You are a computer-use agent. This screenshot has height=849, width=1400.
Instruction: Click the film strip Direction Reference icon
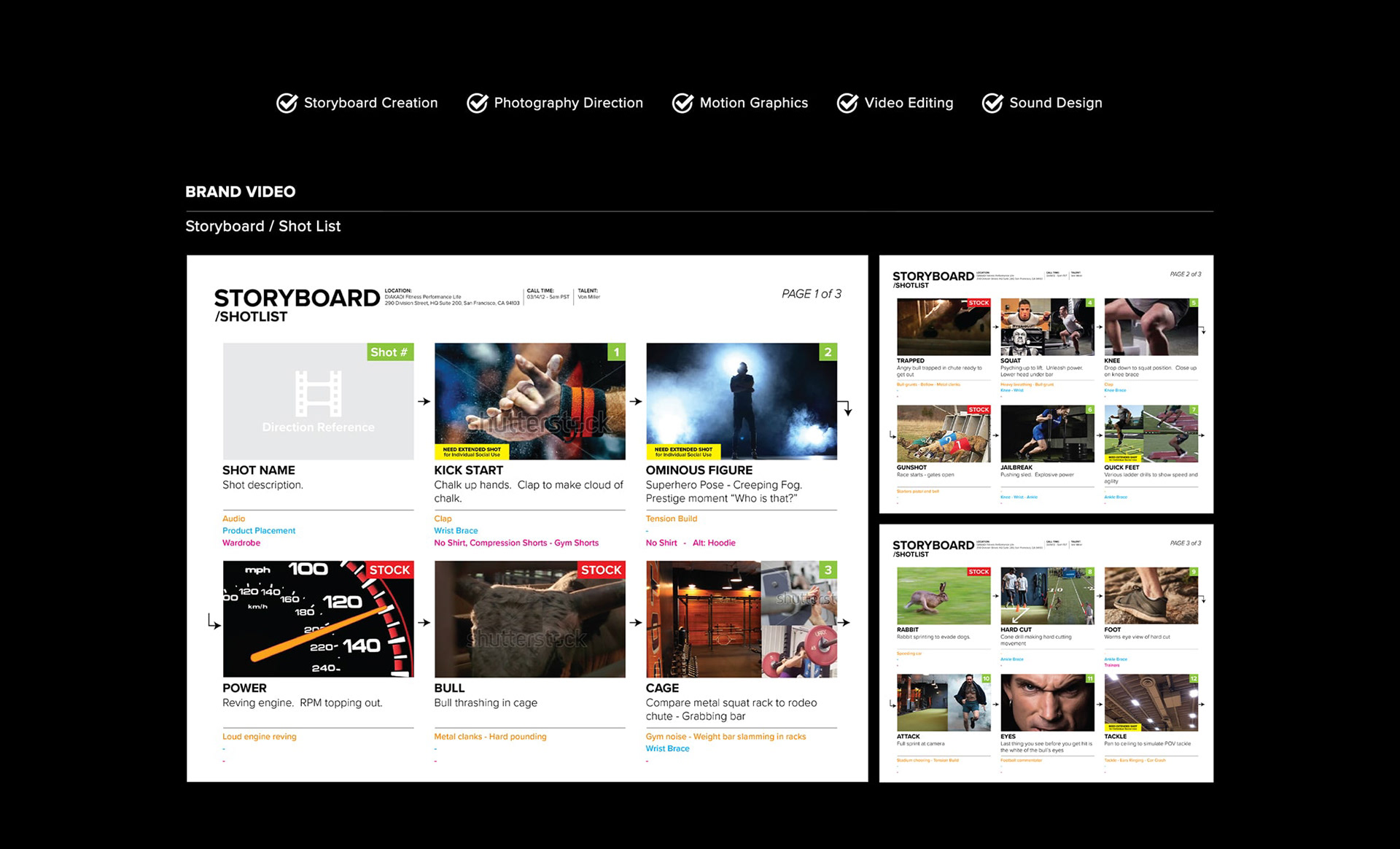(x=318, y=393)
